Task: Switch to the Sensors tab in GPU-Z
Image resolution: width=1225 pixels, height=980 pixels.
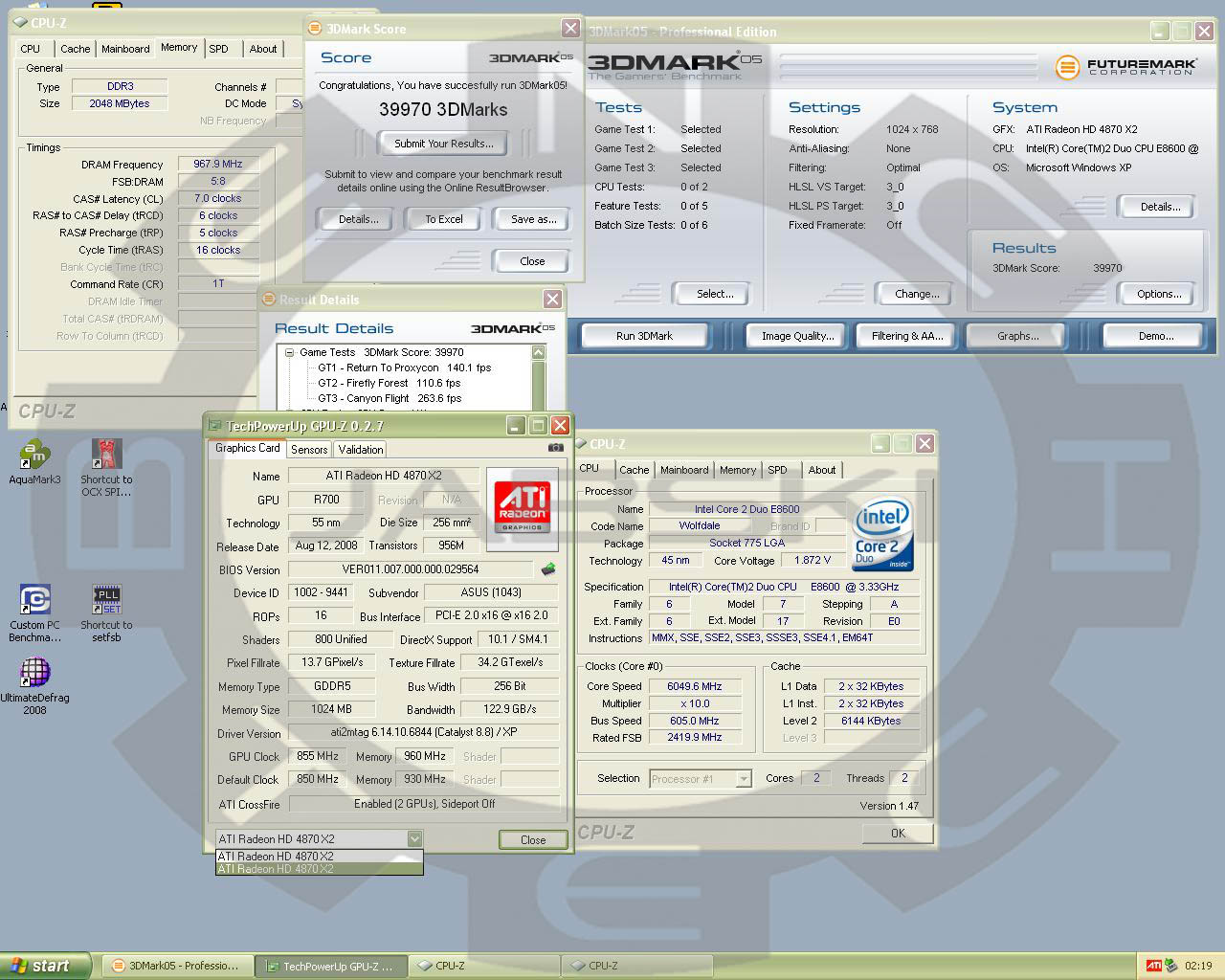Action: tap(309, 450)
